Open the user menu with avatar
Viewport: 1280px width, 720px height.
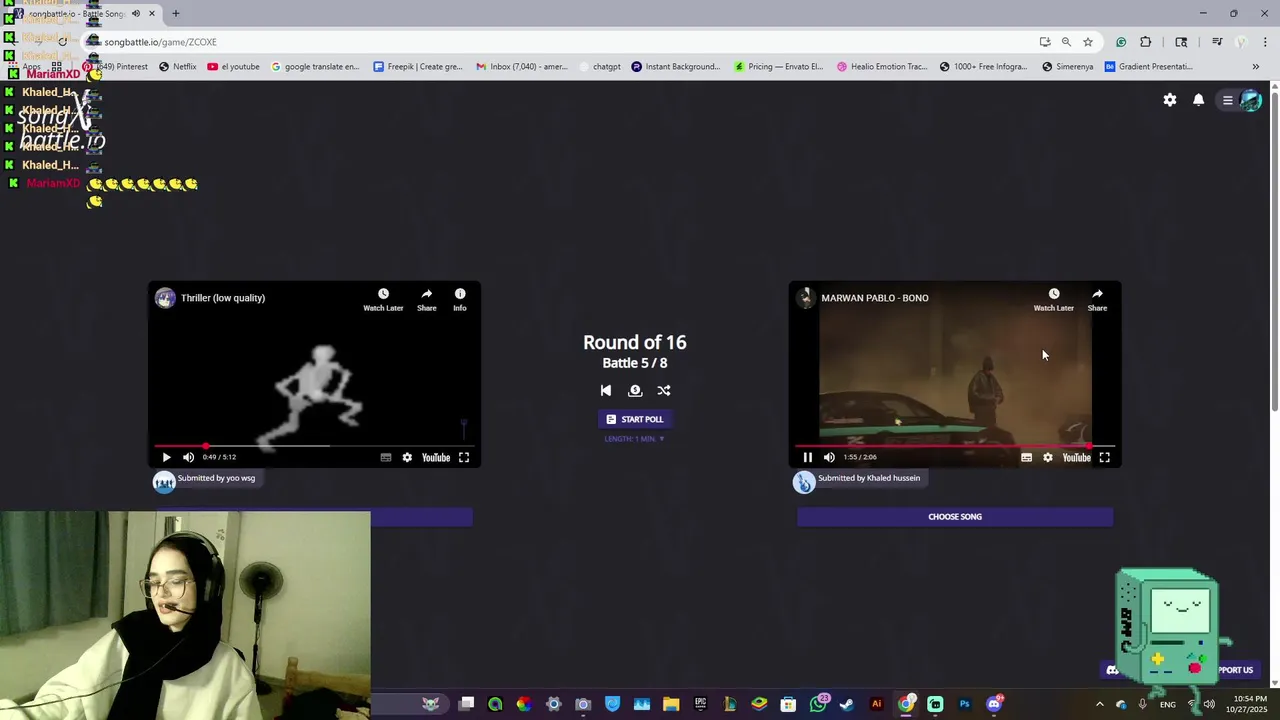1240,100
